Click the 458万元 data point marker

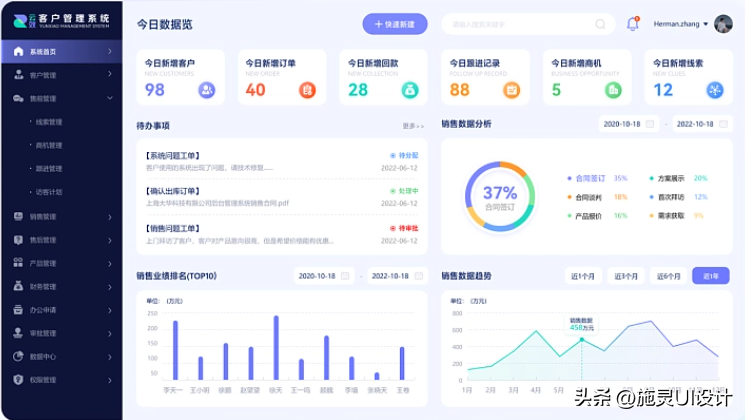(x=582, y=339)
